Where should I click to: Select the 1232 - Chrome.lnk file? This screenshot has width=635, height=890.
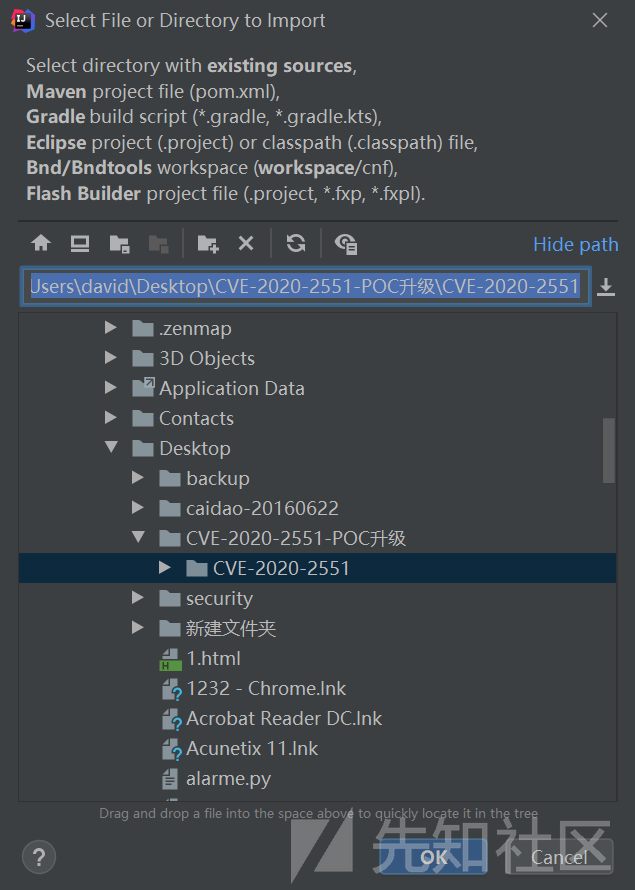(266, 689)
